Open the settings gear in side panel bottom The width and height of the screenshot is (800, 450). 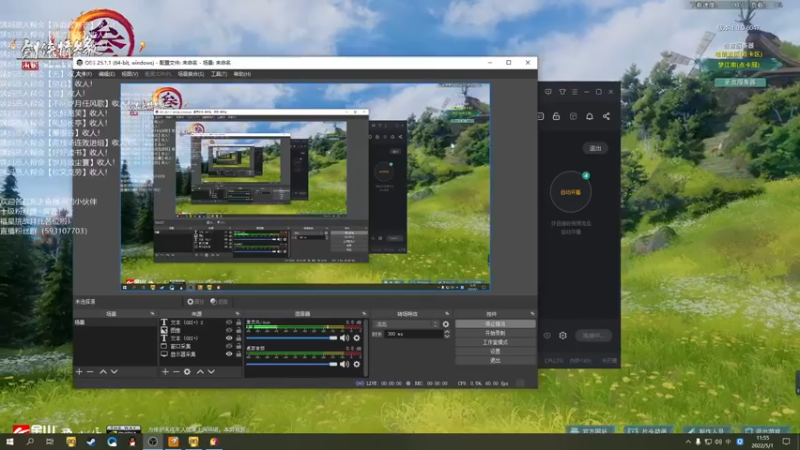pos(563,335)
